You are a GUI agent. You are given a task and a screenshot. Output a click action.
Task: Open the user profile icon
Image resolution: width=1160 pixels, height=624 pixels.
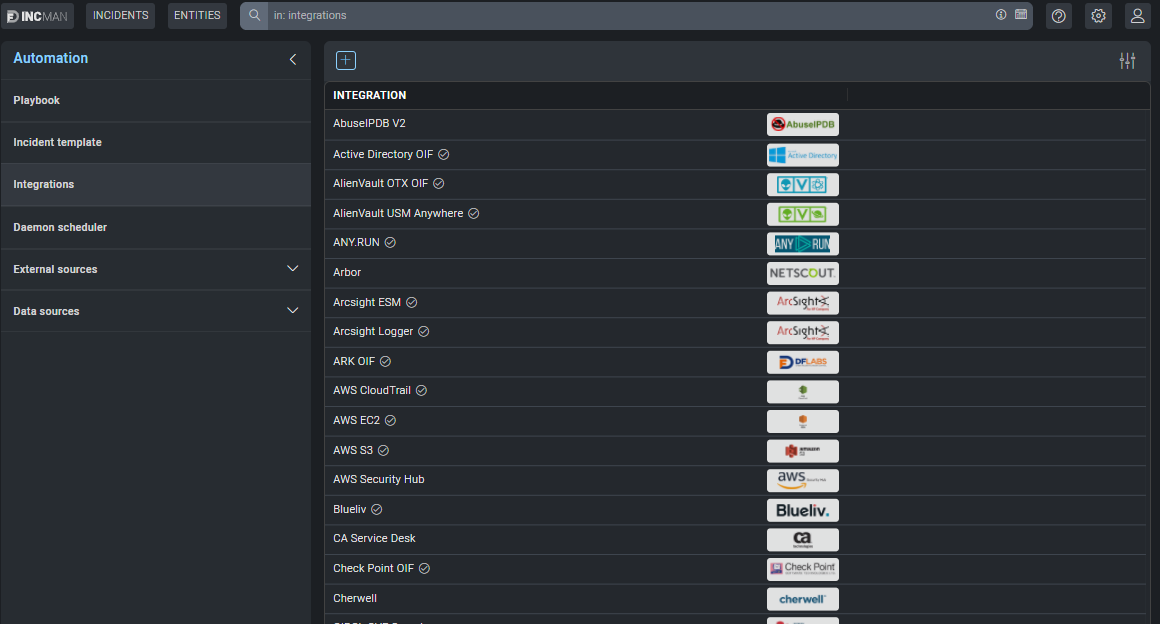coord(1137,15)
